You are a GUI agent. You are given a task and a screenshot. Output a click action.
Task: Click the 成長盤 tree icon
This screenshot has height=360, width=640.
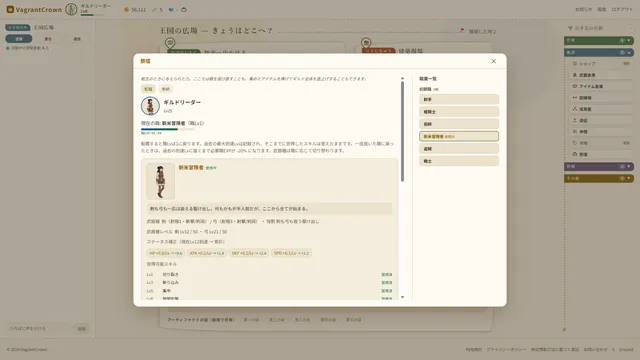575,109
